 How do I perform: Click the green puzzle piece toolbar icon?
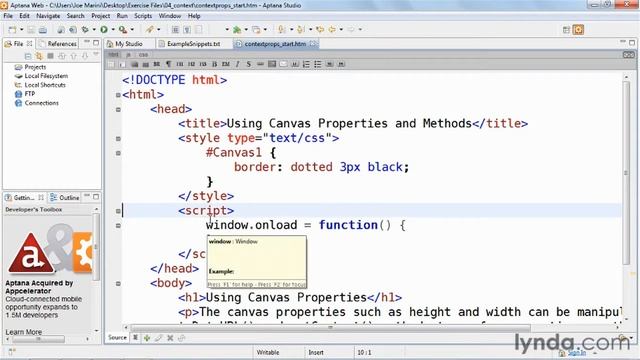pos(237,29)
